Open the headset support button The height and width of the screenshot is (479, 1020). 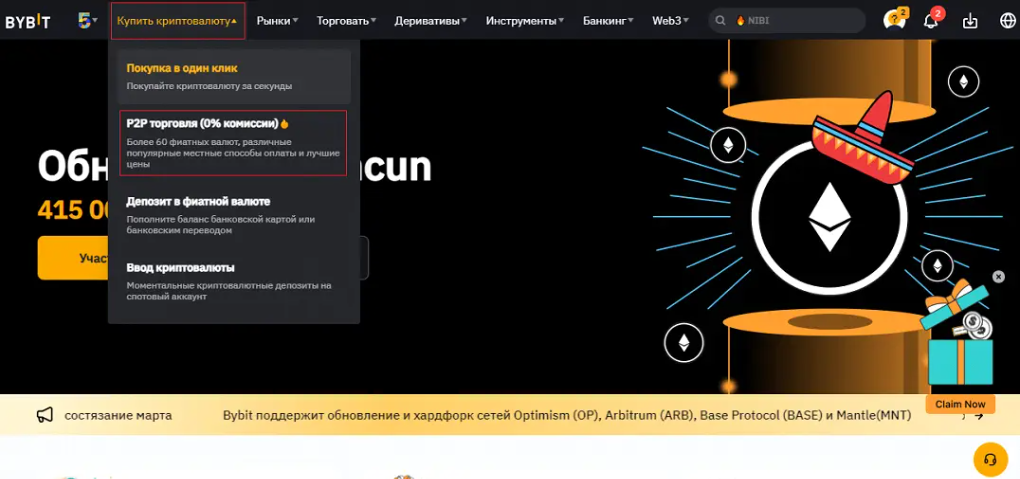[991, 460]
